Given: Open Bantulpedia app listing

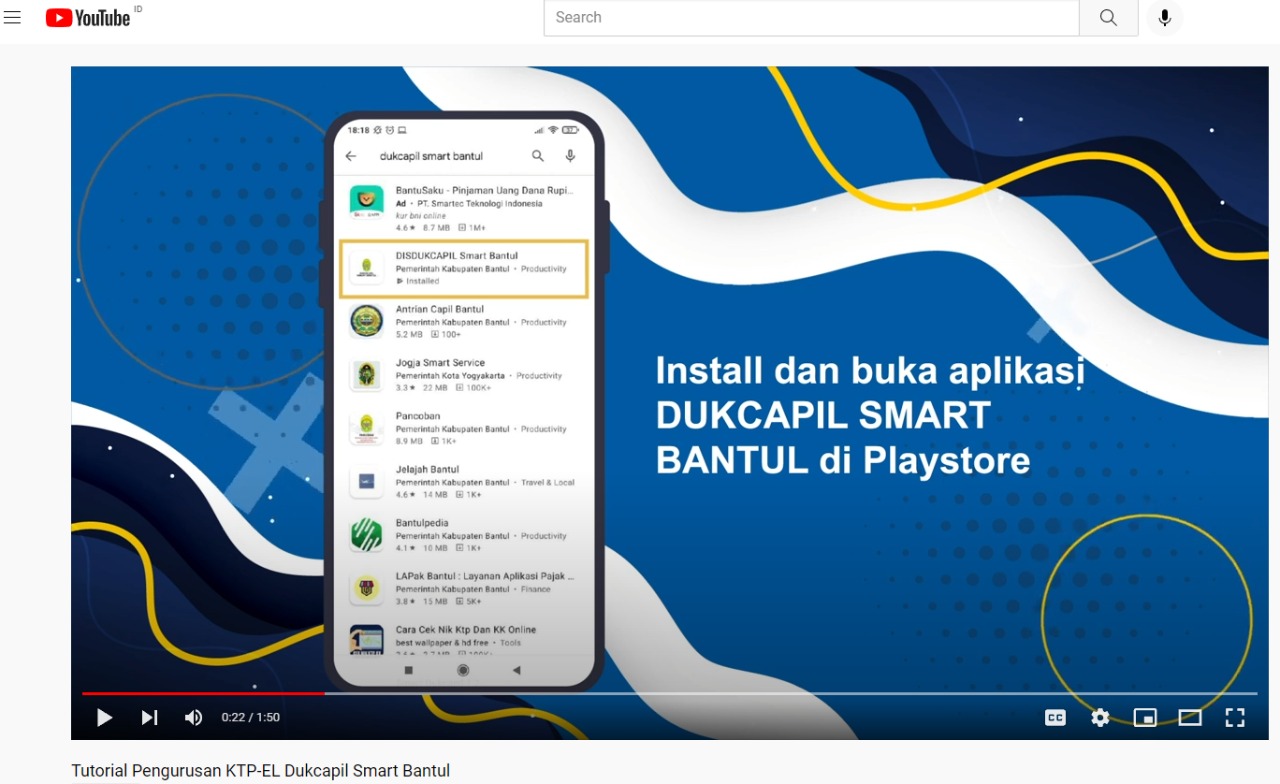Looking at the screenshot, I should (465, 535).
